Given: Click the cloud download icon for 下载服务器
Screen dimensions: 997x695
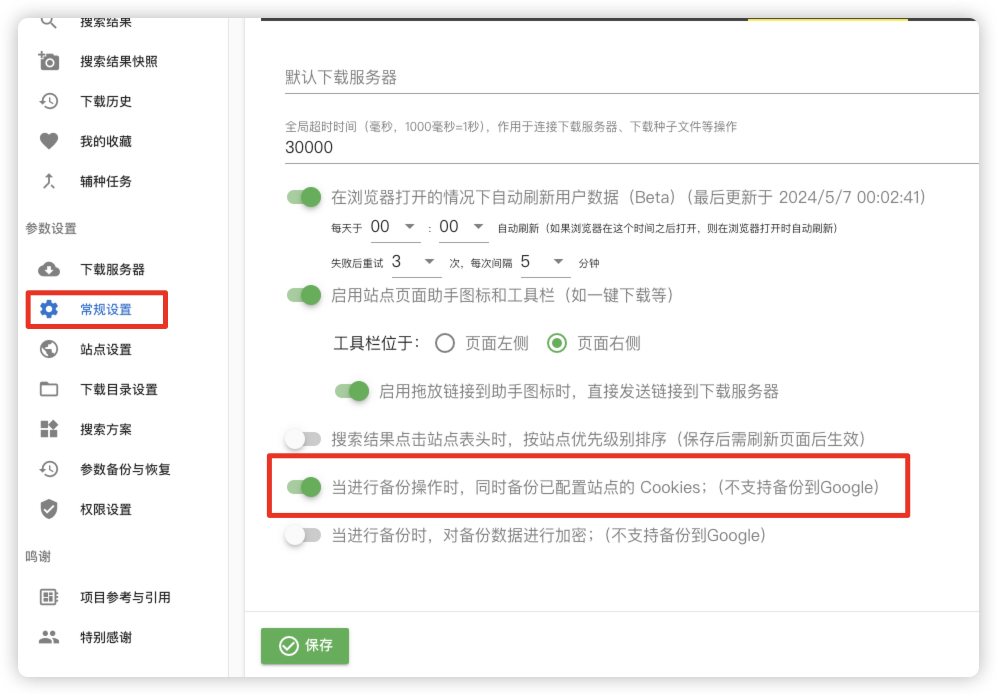Looking at the screenshot, I should point(48,269).
